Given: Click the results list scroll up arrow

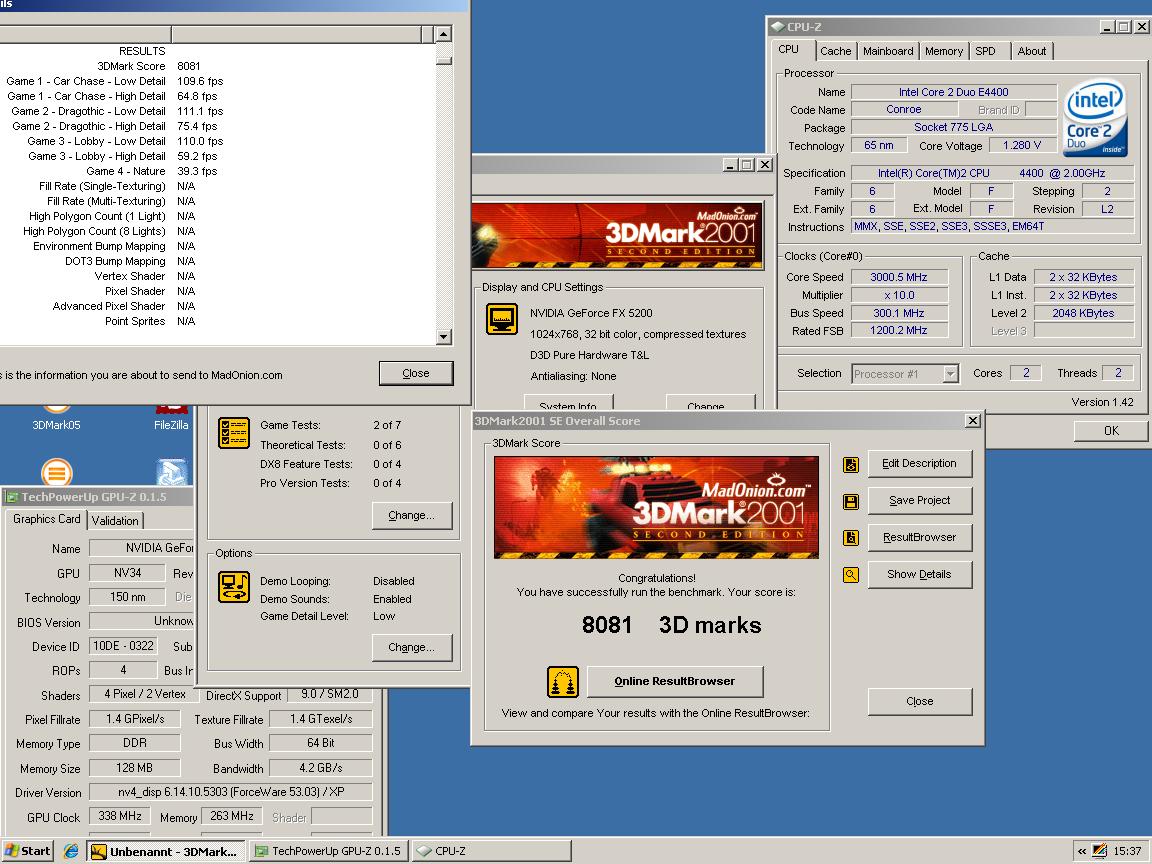Looking at the screenshot, I should [x=443, y=34].
